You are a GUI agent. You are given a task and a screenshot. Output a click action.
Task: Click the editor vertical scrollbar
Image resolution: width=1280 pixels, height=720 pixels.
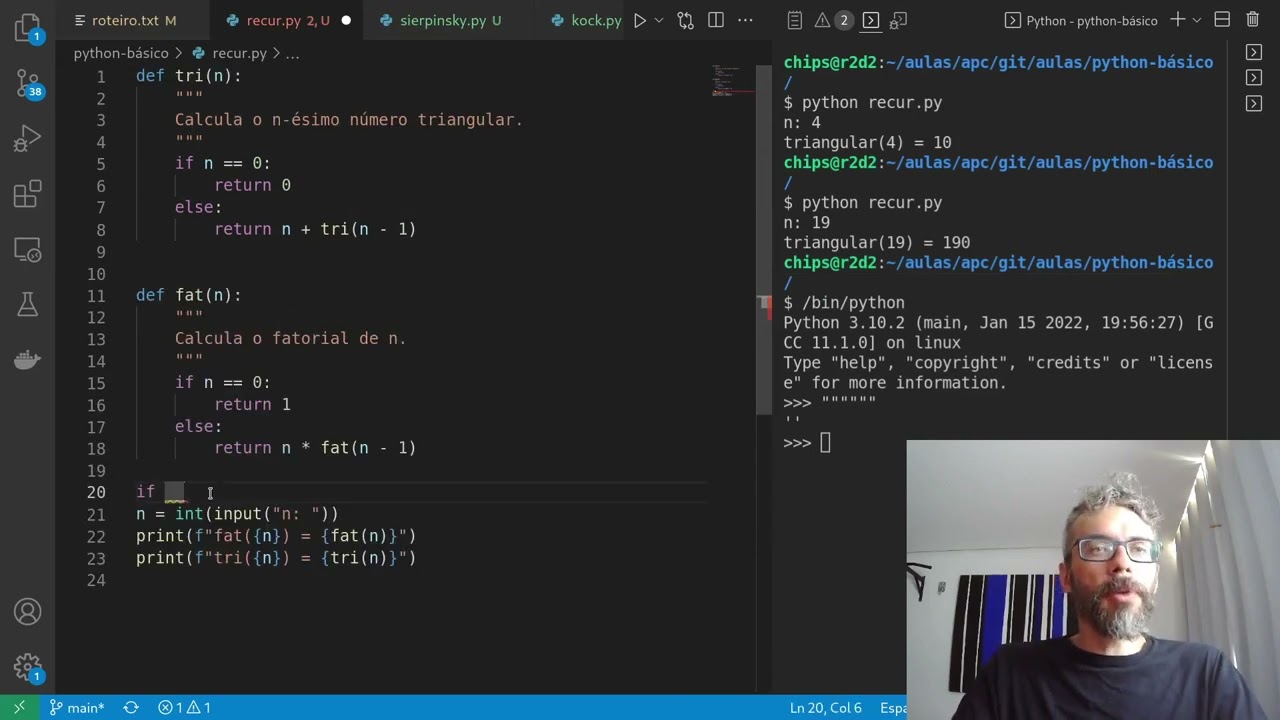[764, 240]
